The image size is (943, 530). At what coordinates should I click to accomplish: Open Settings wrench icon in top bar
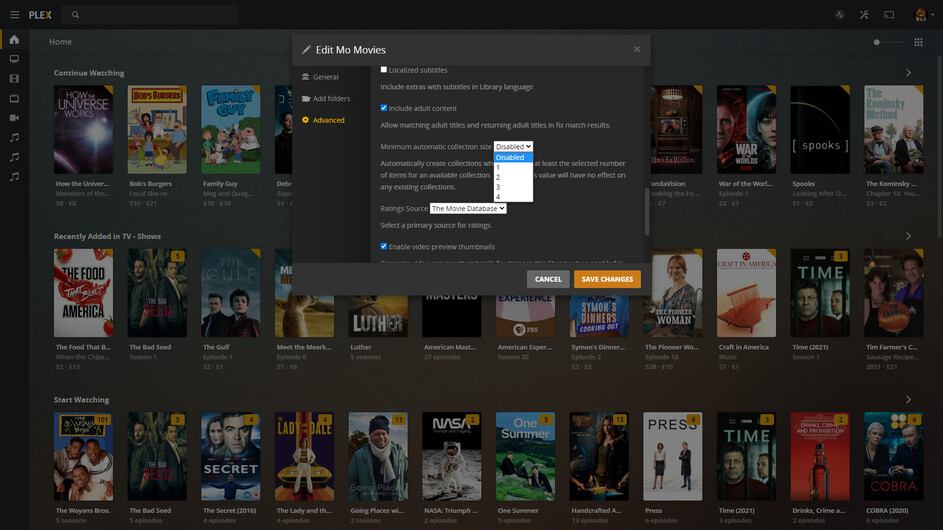pyautogui.click(x=864, y=15)
